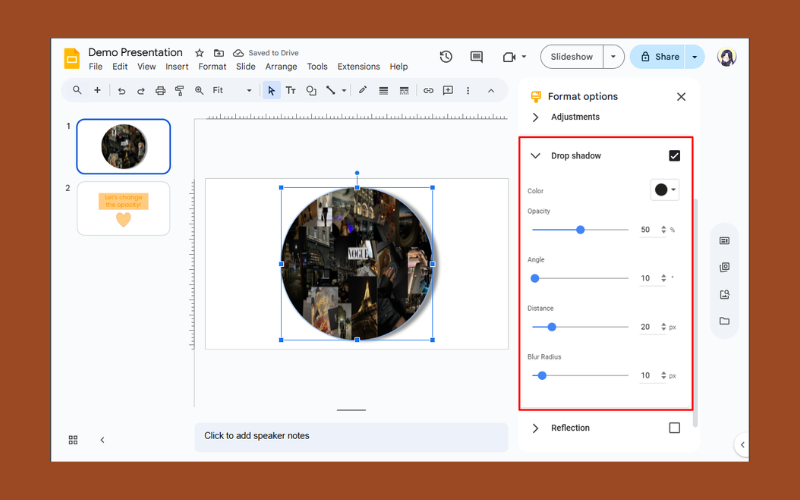Viewport: 800px width, 500px height.
Task: Open the topmost side panel icon
Action: 724,241
